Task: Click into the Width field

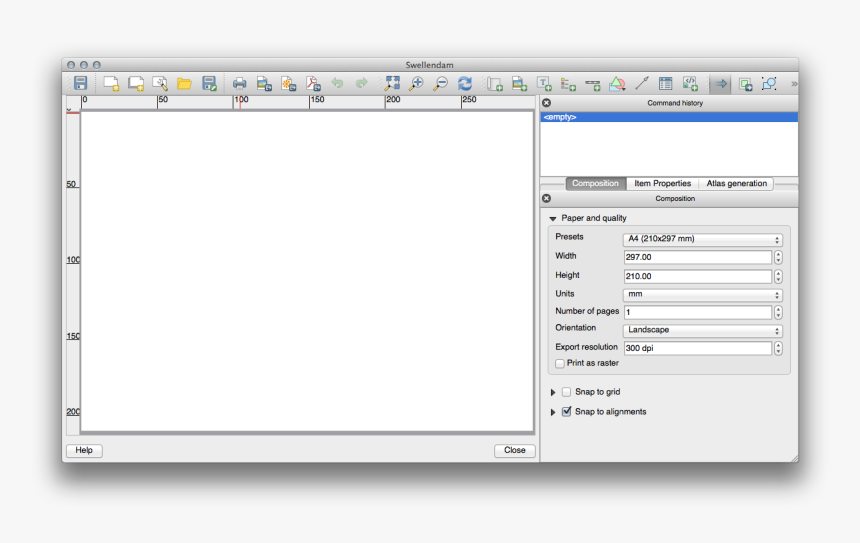Action: (698, 257)
